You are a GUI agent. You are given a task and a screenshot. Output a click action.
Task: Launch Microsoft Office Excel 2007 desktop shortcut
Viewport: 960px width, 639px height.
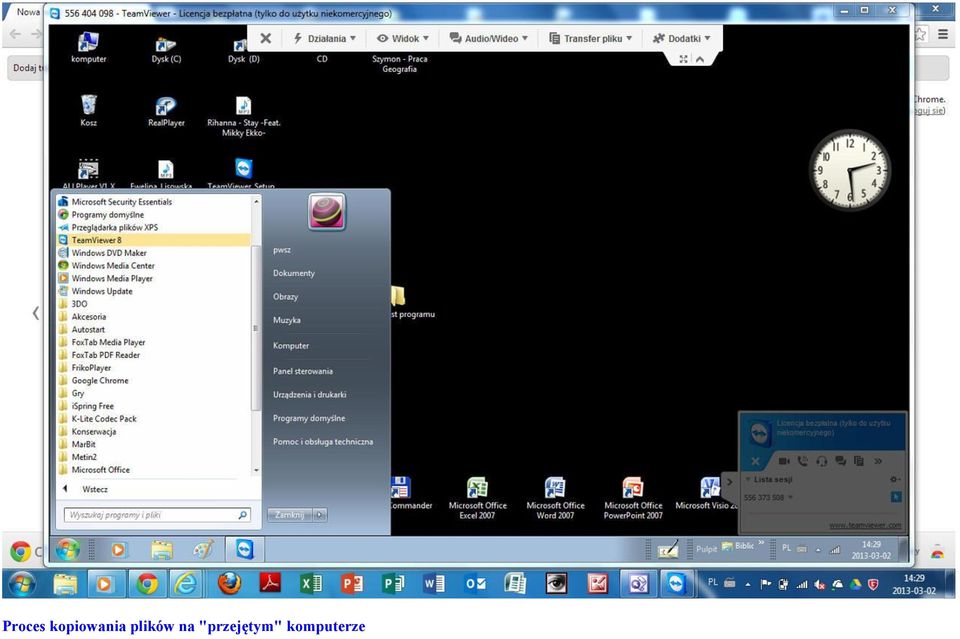pos(478,498)
